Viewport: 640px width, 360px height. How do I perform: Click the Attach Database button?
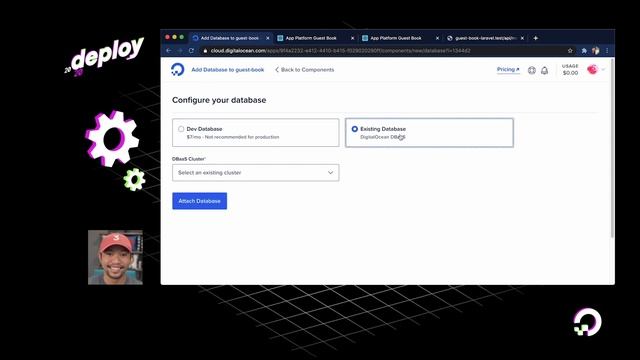200,201
